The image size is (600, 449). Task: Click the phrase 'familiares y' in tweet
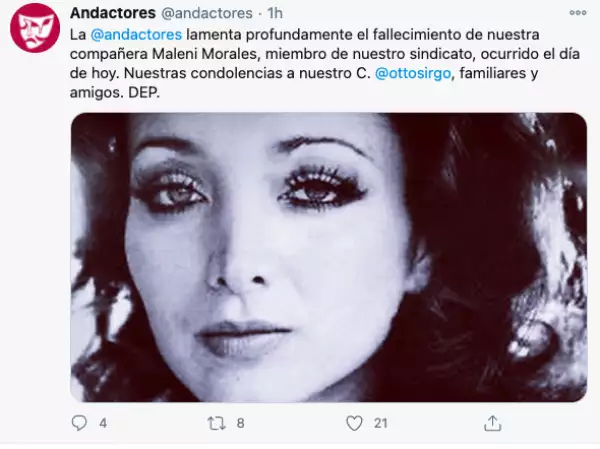coord(499,73)
